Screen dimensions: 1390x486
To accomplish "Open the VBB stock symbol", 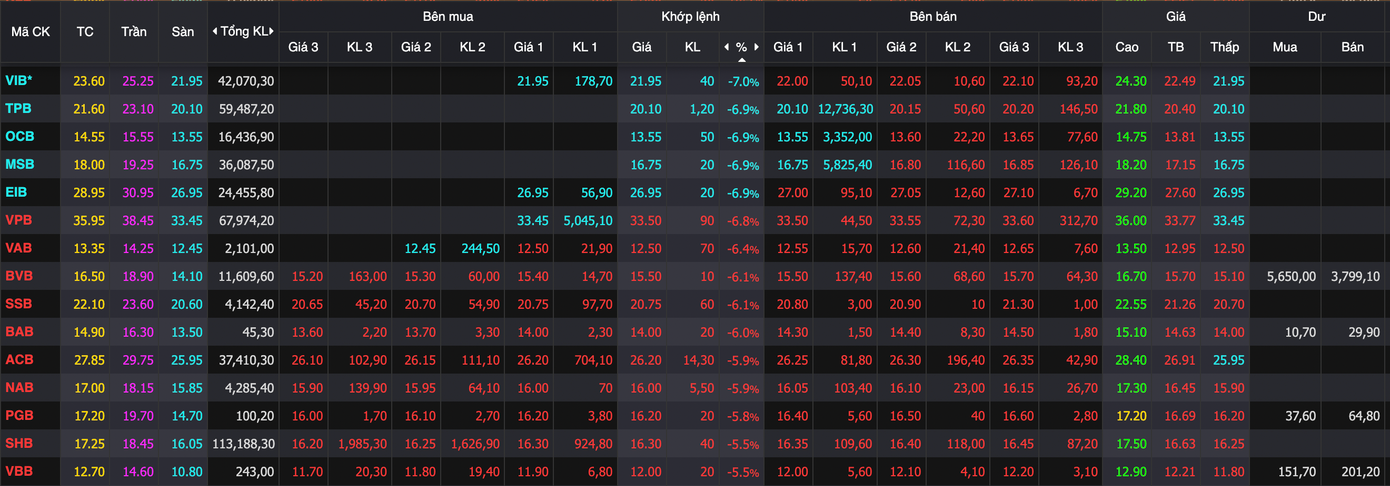I will click(x=19, y=471).
